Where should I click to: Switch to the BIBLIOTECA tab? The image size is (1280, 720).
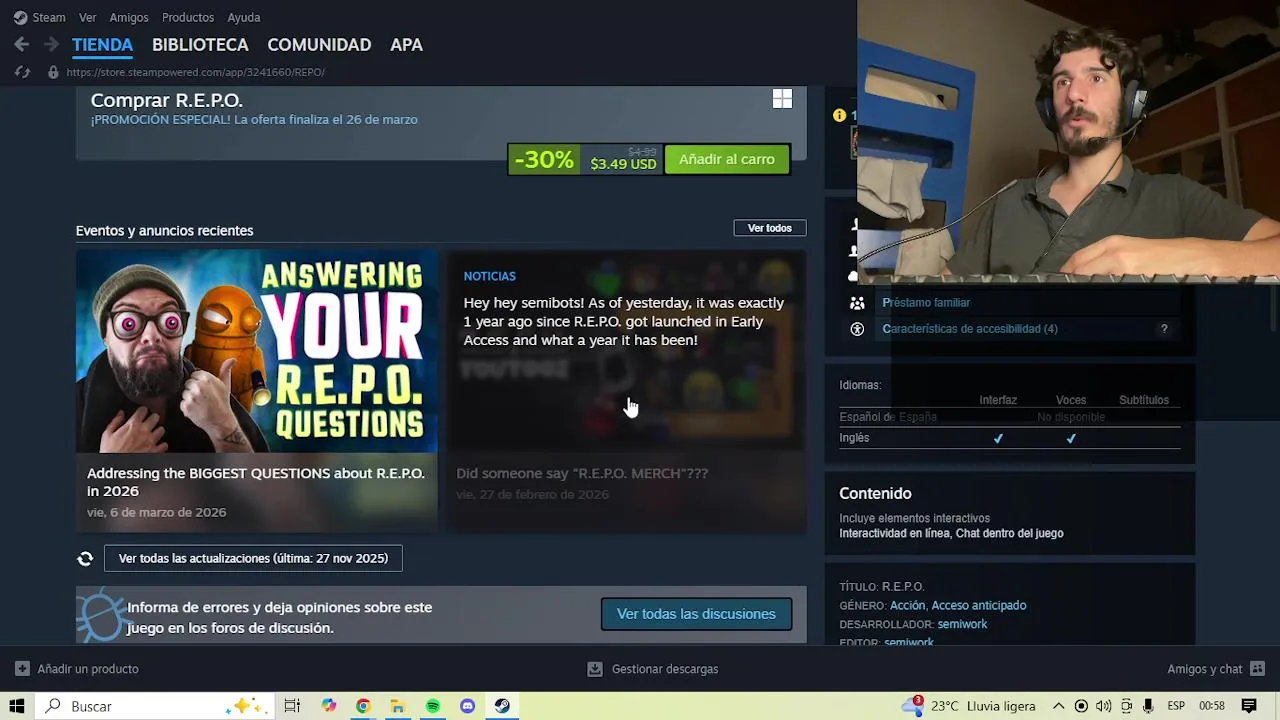(200, 45)
